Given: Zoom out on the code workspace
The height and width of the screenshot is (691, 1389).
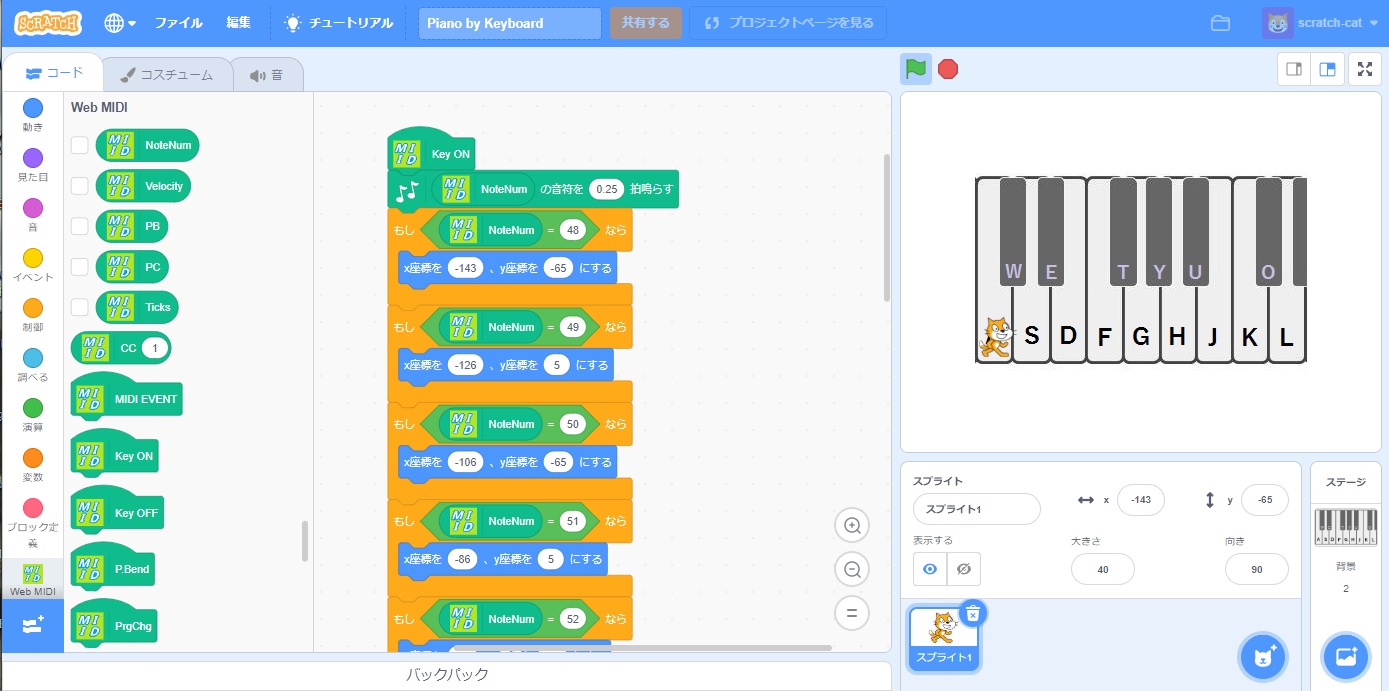Looking at the screenshot, I should click(852, 569).
